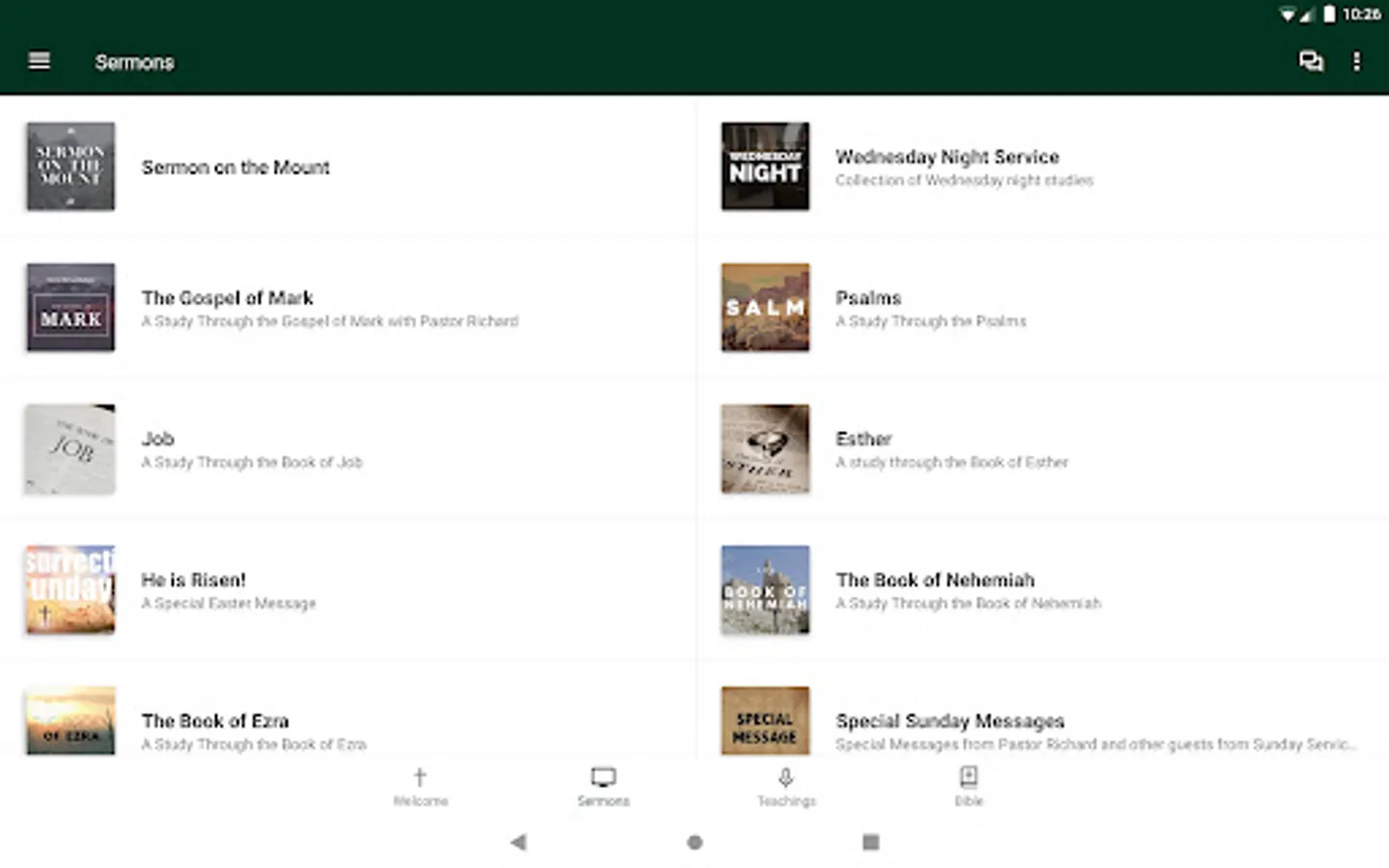
Task: Open the Gospel of Mark cover image
Action: pyautogui.click(x=70, y=308)
